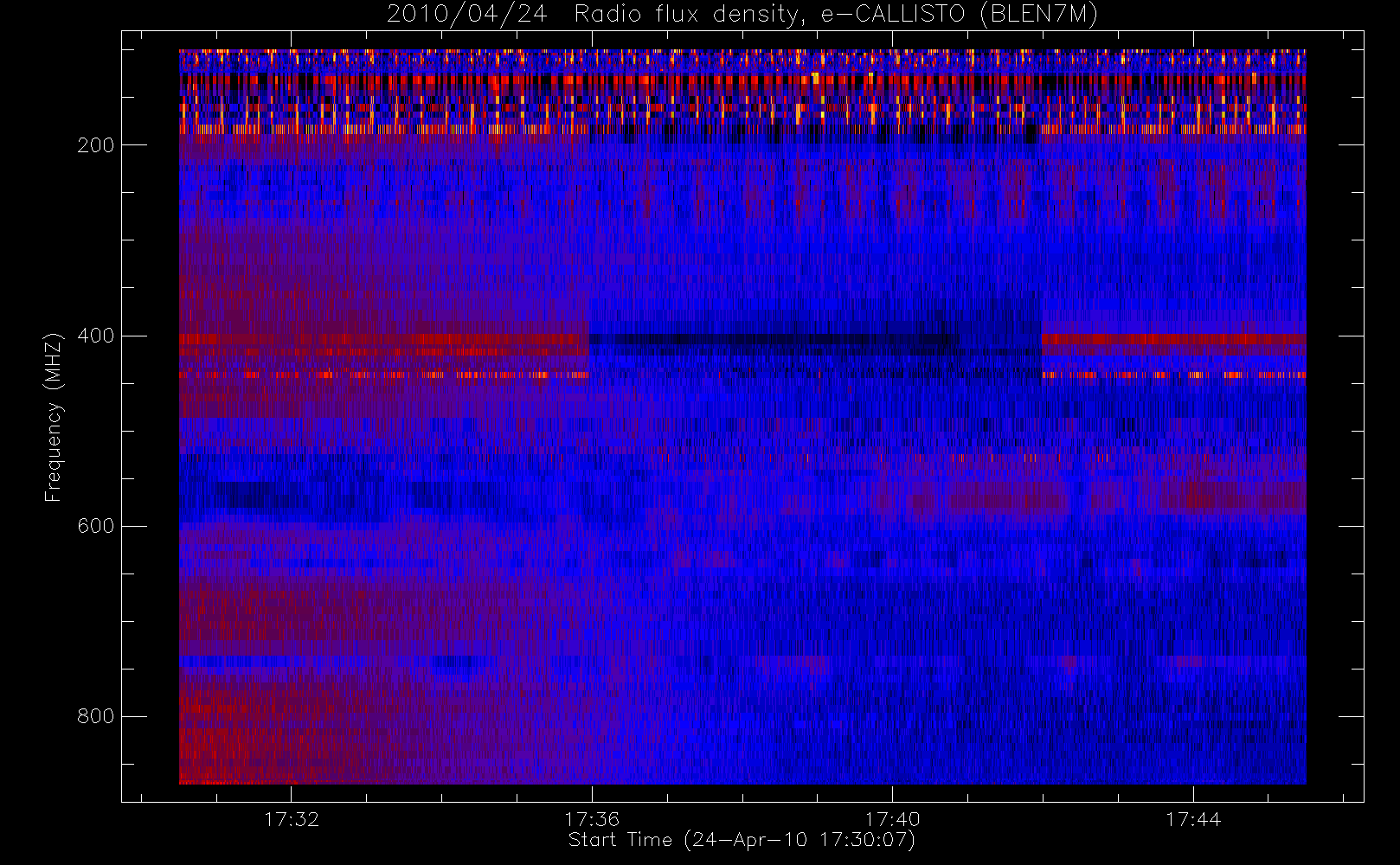The height and width of the screenshot is (865, 1400).
Task: Click the 400 frequency tick label
Action: click(95, 336)
